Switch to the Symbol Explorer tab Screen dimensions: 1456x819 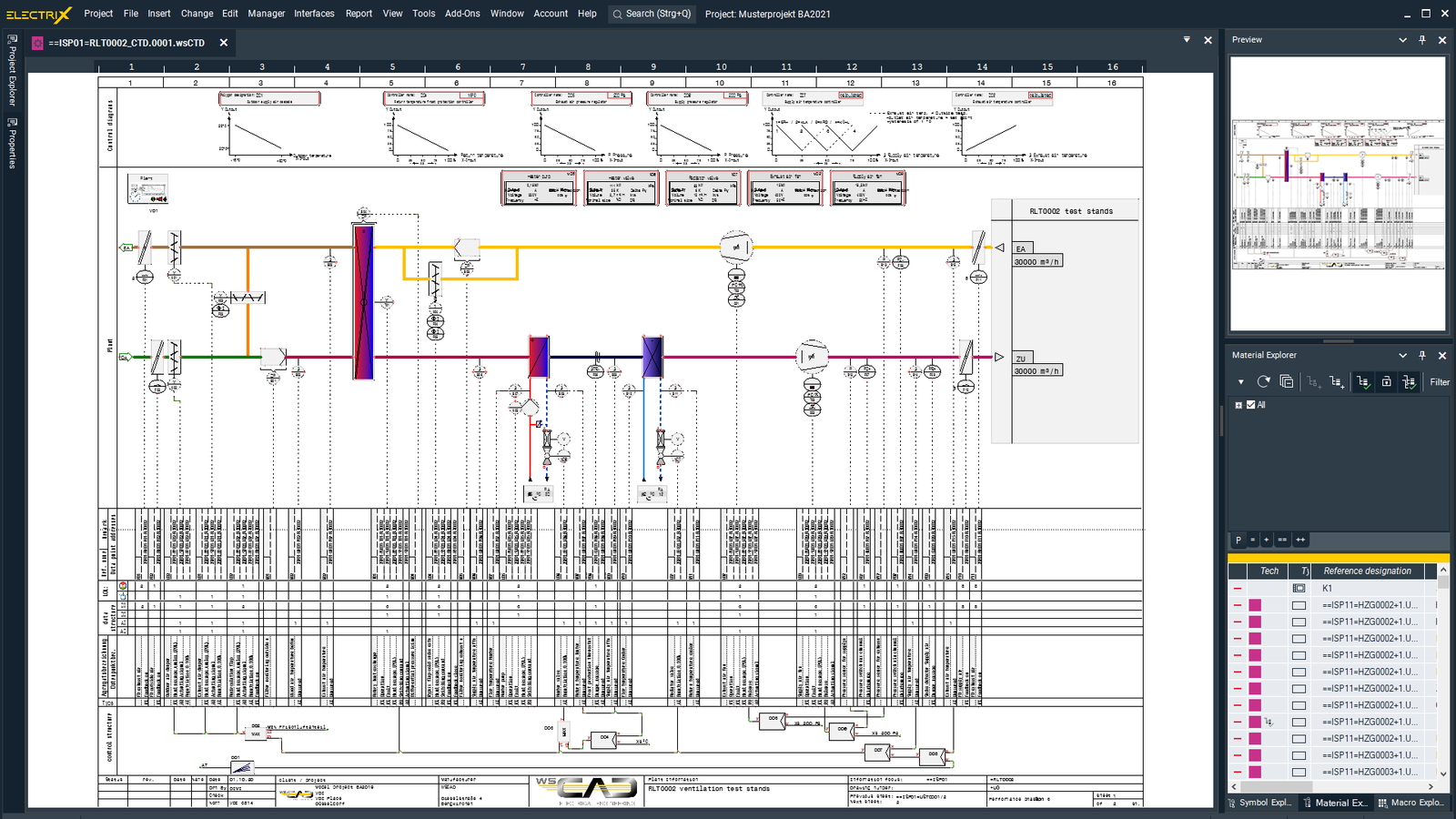pos(1259,803)
